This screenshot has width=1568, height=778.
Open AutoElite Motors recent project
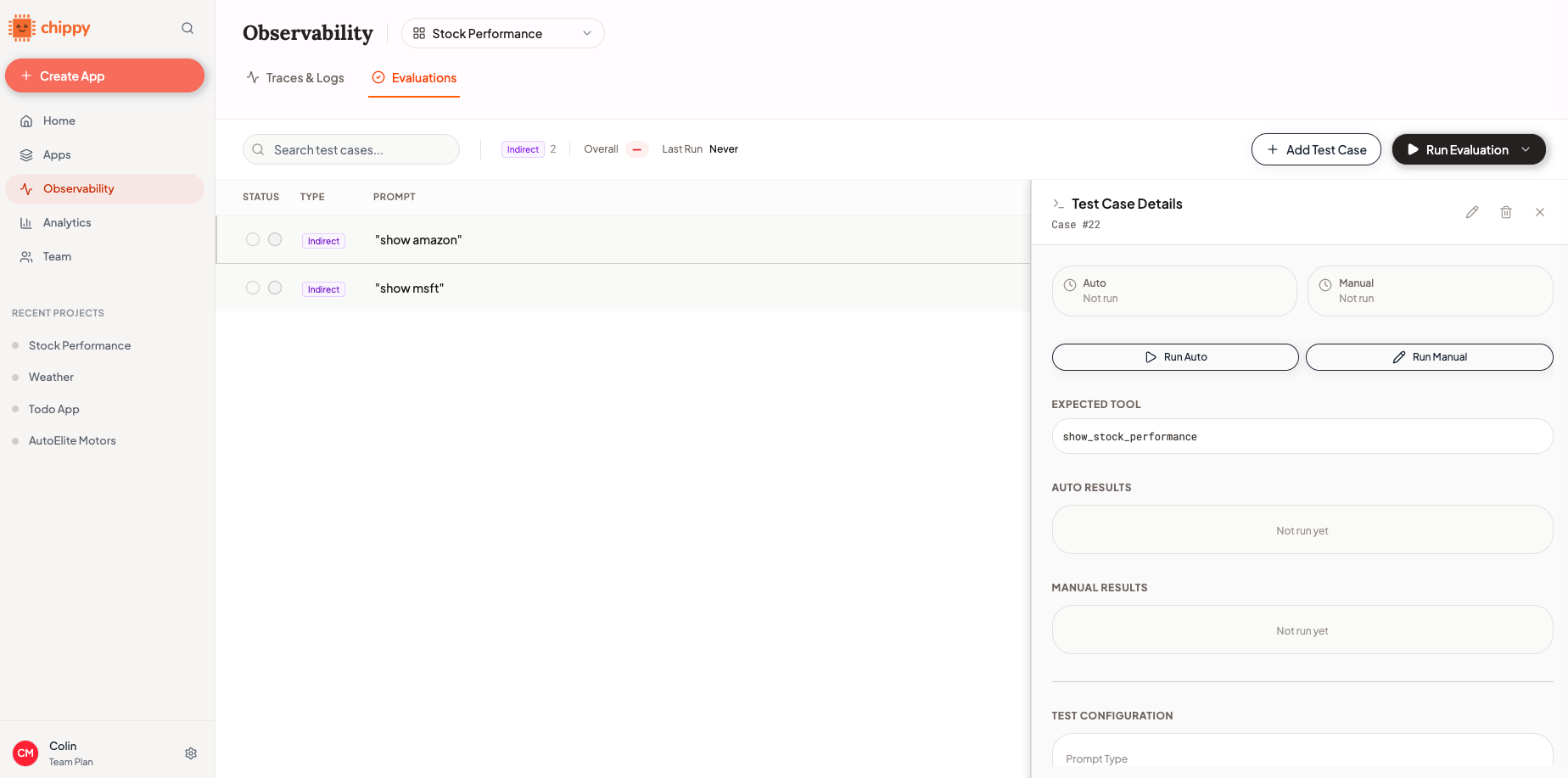[72, 440]
